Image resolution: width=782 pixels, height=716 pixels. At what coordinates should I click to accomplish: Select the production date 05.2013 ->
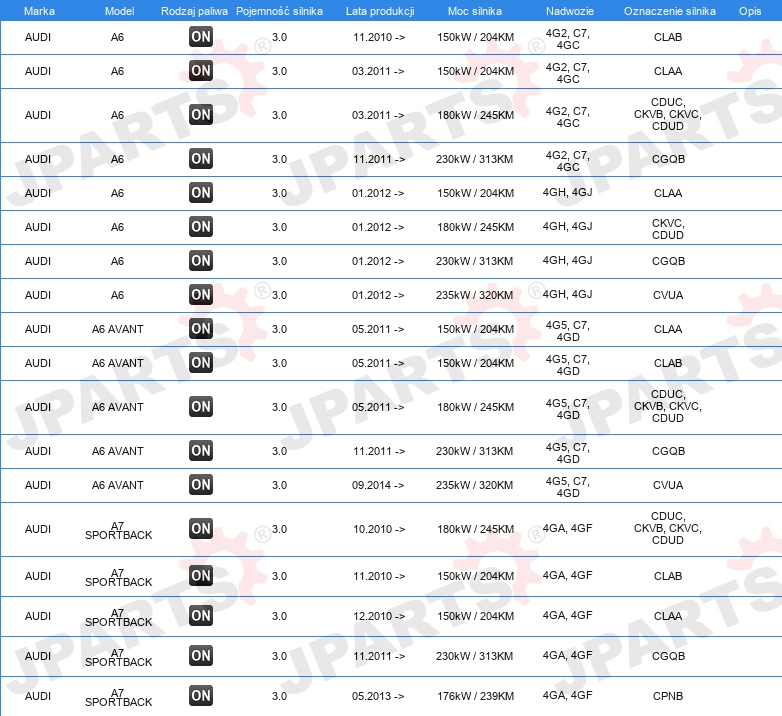coord(378,696)
